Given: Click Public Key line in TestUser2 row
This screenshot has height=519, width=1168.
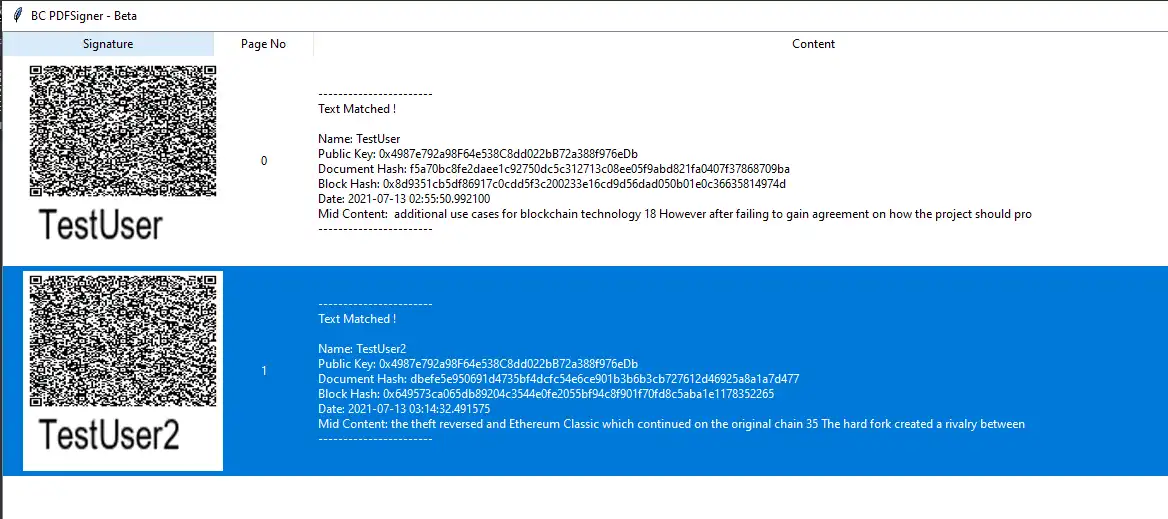Looking at the screenshot, I should [x=477, y=364].
